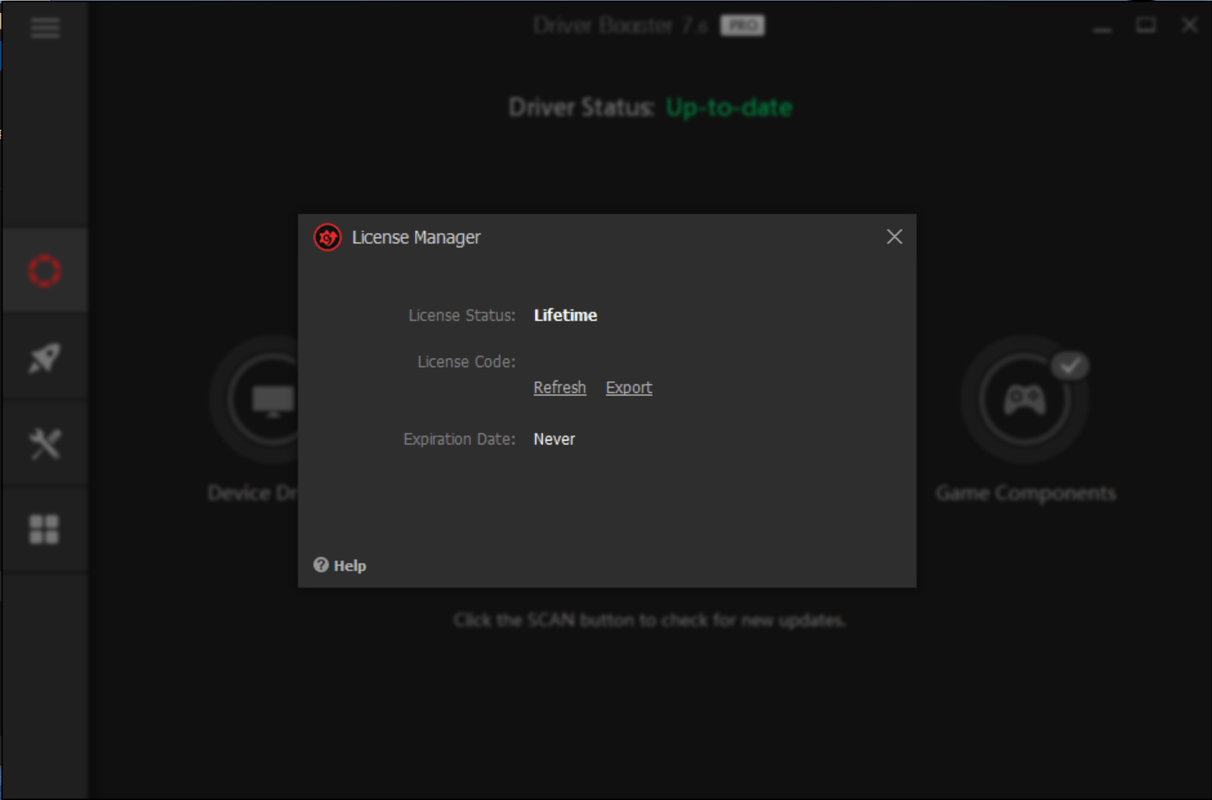The image size is (1212, 800).
Task: Click the Lifetime license status text
Action: (565, 315)
